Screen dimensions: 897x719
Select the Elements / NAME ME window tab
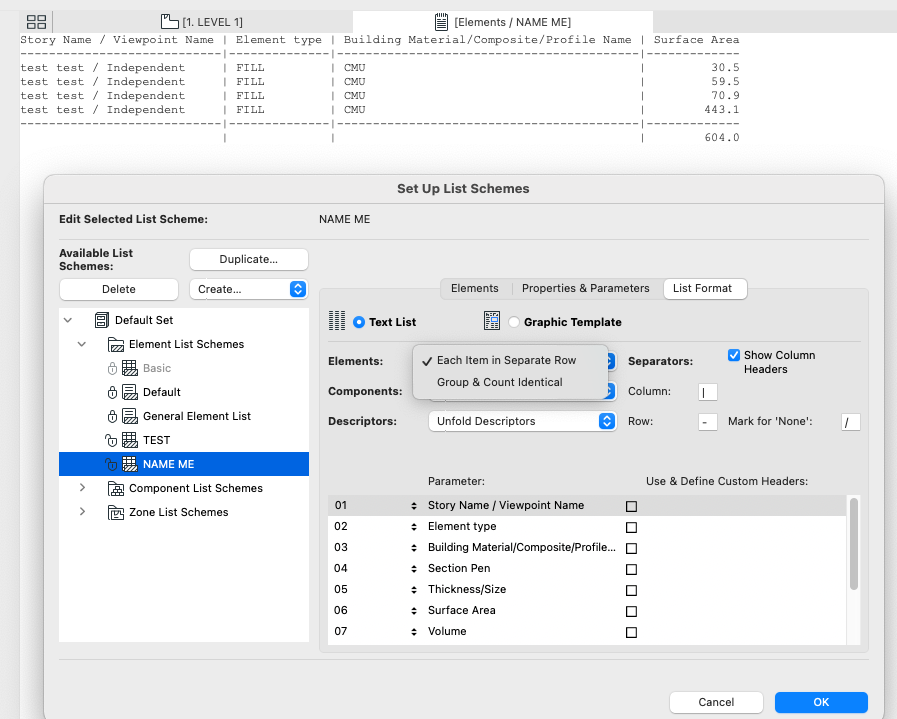click(503, 22)
